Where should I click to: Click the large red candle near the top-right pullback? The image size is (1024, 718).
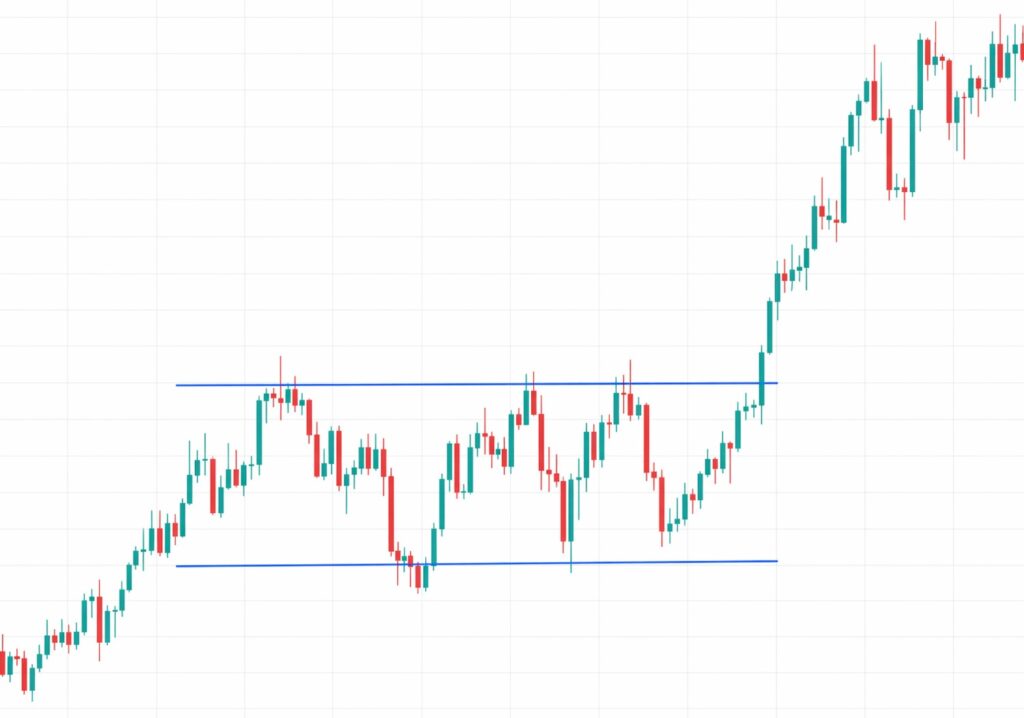[x=889, y=153]
